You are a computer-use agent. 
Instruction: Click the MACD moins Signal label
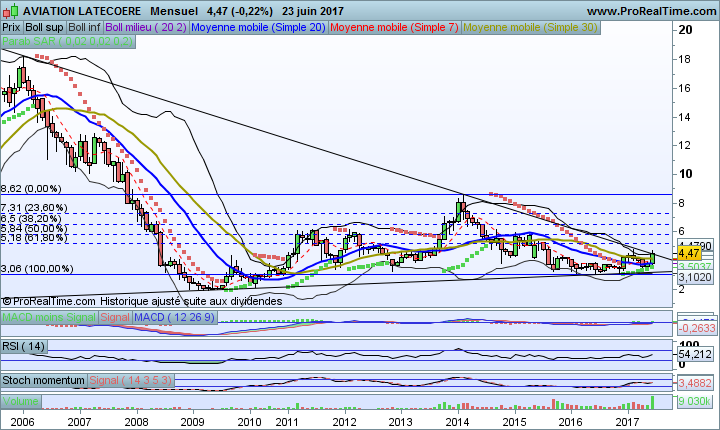click(x=49, y=317)
